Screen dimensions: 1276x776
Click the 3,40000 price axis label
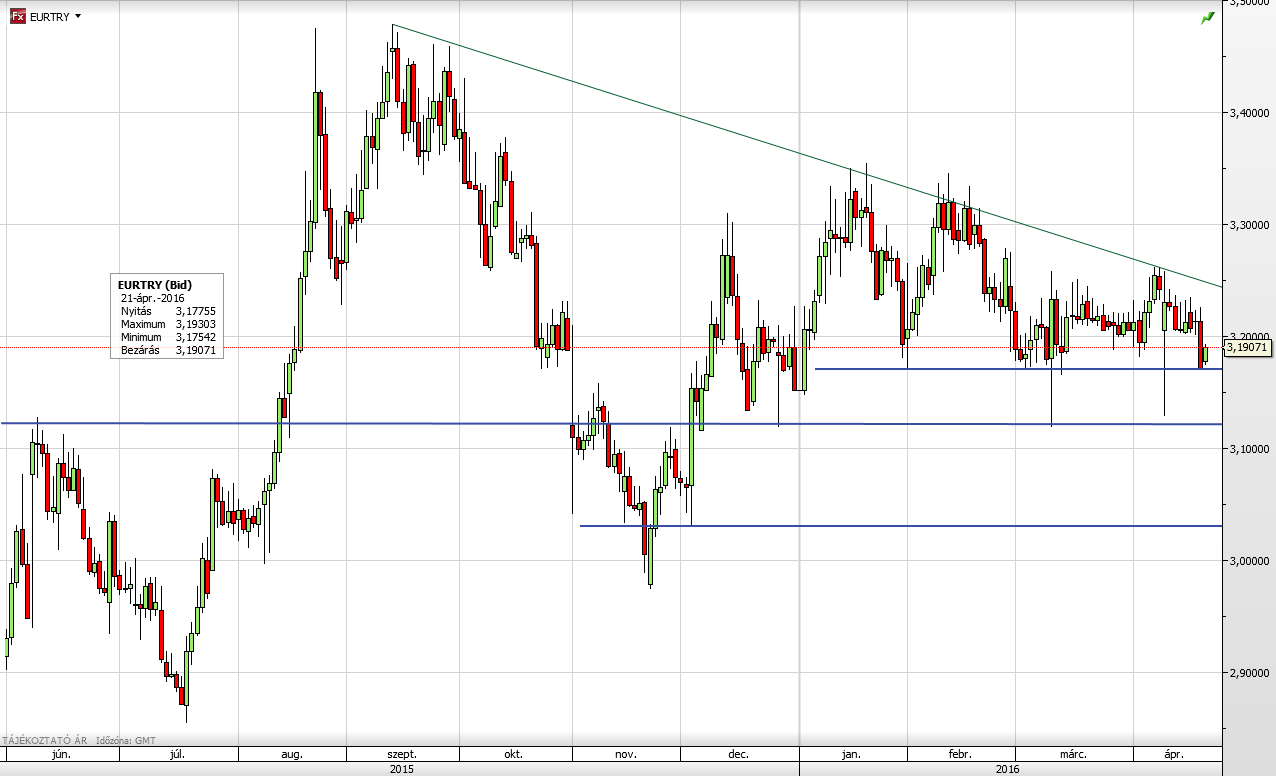(x=1249, y=113)
